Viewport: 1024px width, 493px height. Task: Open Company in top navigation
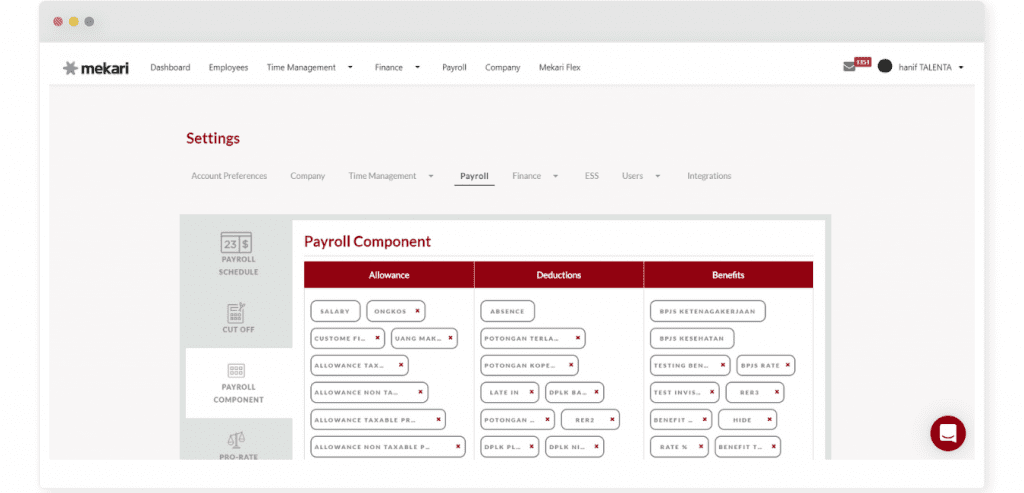502,67
